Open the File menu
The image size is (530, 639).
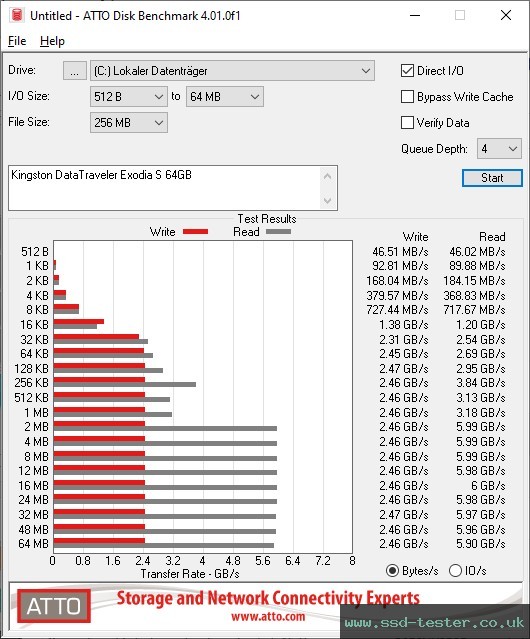[x=17, y=41]
